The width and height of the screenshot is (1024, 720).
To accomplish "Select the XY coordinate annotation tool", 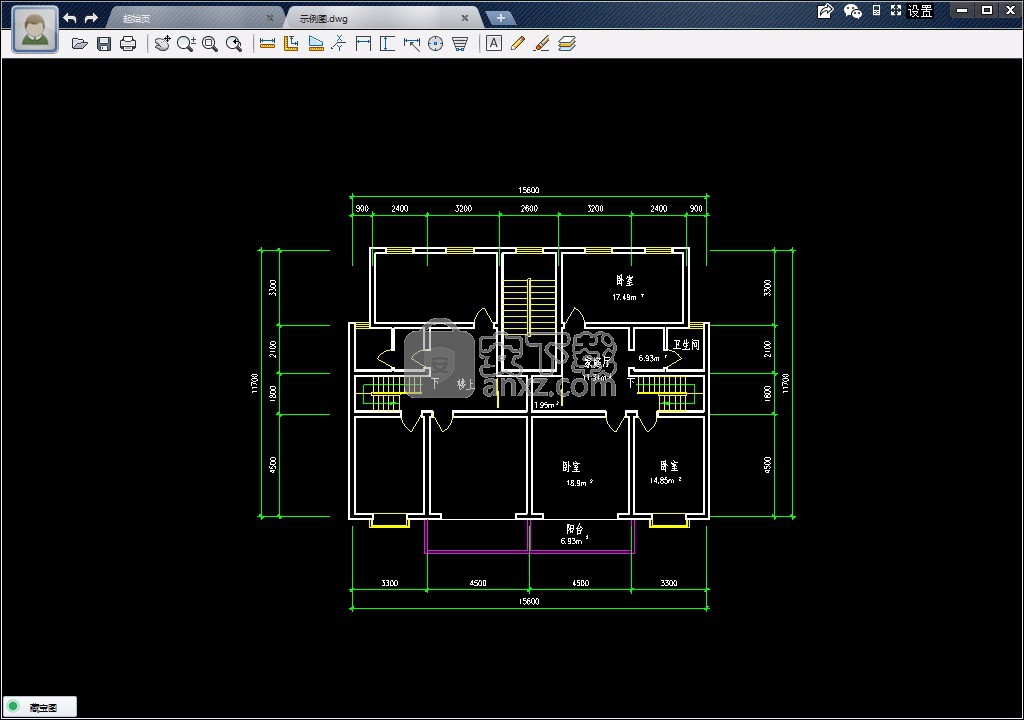I will tap(339, 44).
